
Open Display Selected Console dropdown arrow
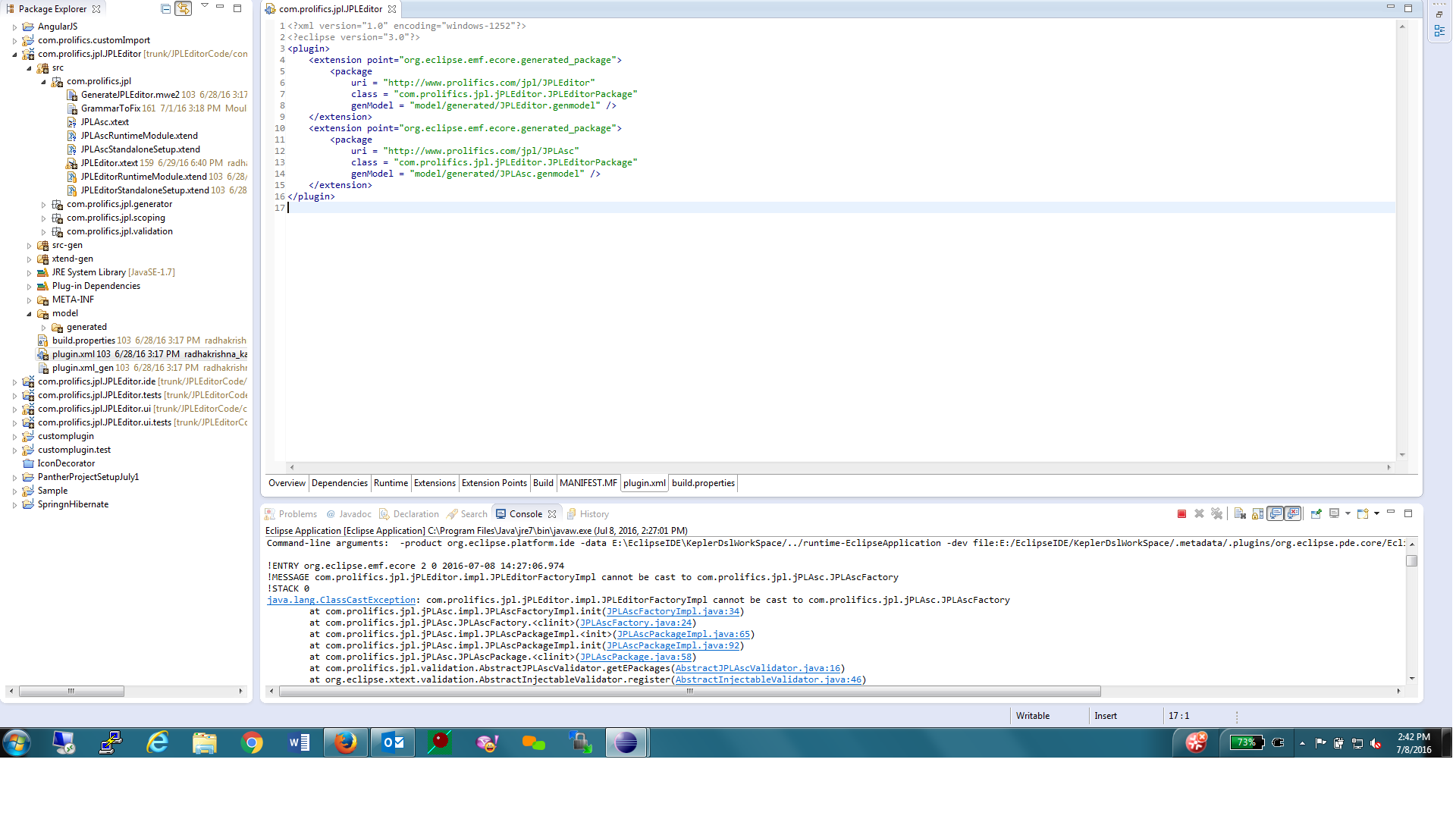(1348, 514)
